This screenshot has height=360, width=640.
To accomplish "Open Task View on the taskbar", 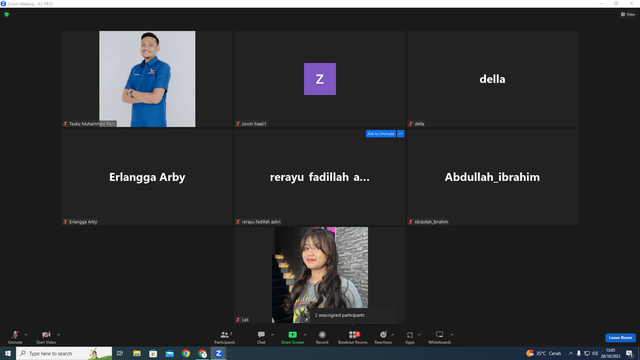I will tap(120, 353).
